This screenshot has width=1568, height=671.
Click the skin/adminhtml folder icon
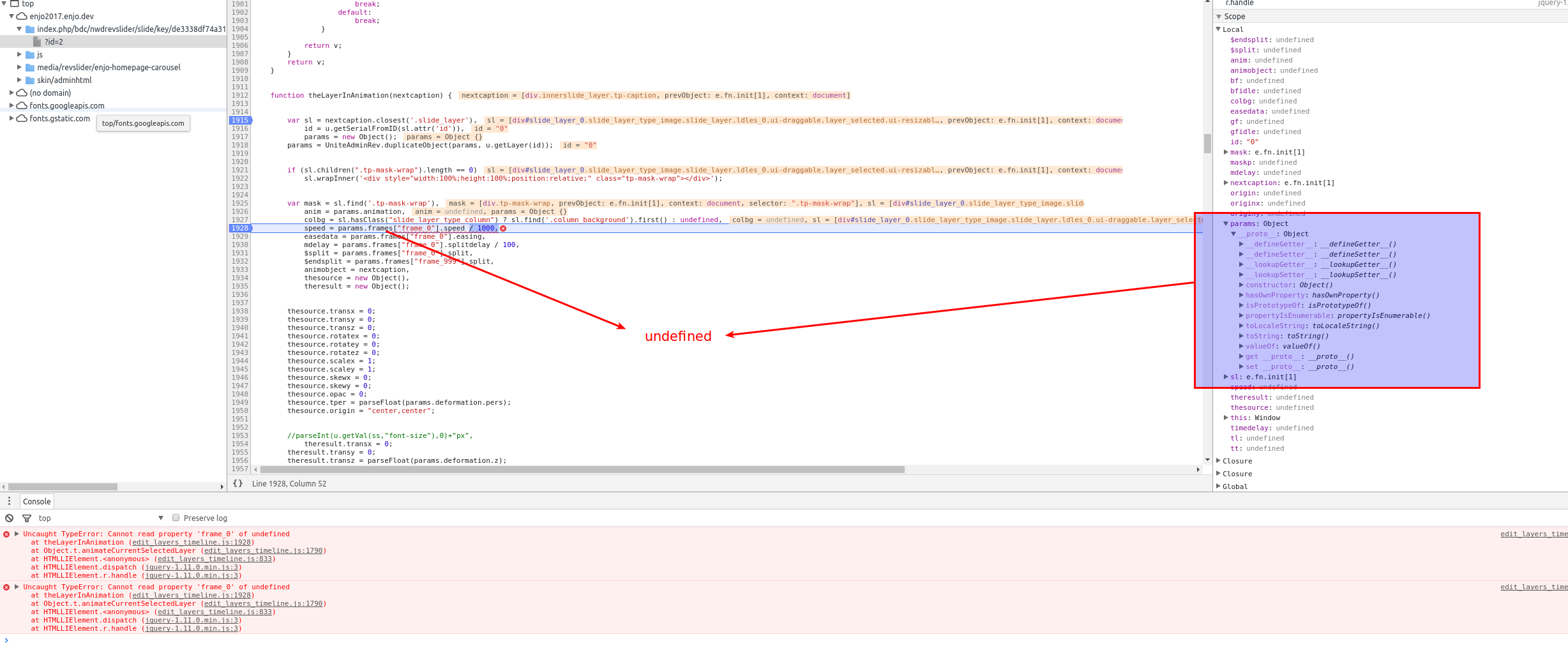[30, 80]
